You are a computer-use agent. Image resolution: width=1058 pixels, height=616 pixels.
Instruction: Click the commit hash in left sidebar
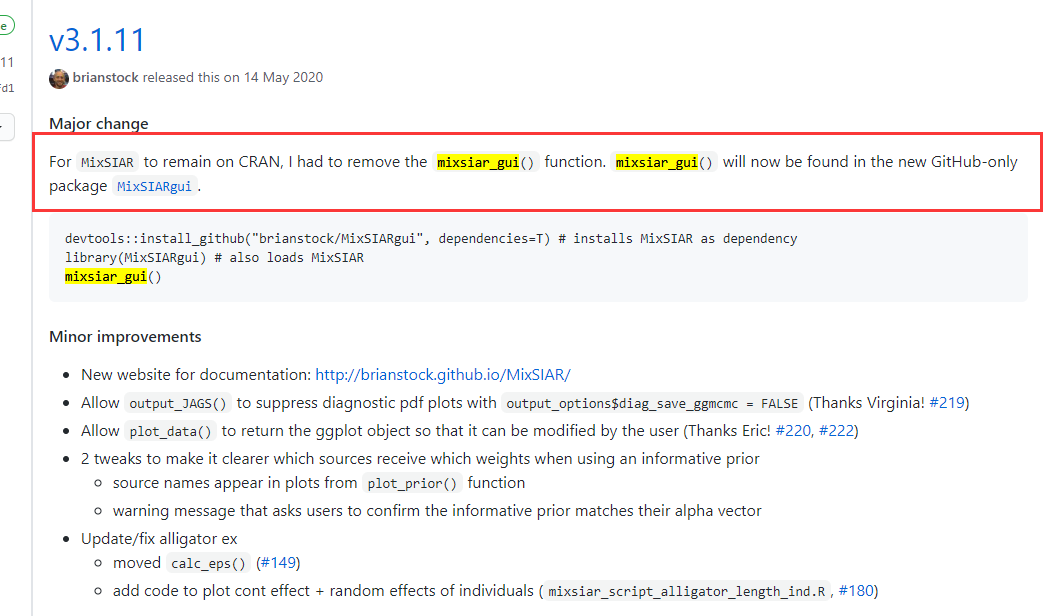(7, 88)
